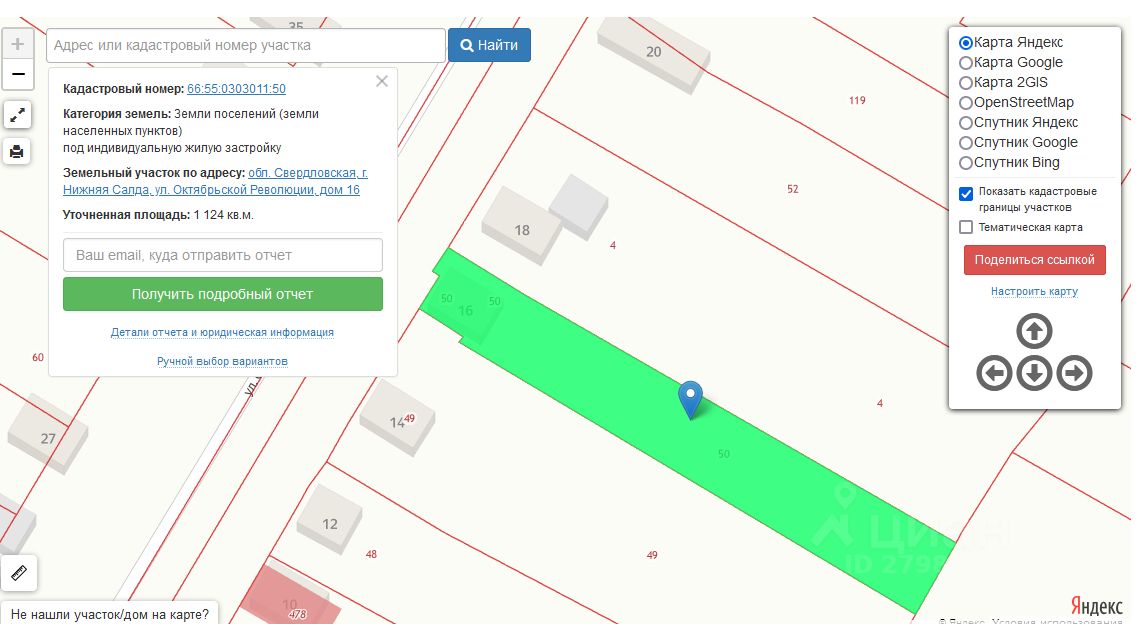The height and width of the screenshot is (624, 1138).
Task: Focus the address or cadastral number field
Action: 246,45
